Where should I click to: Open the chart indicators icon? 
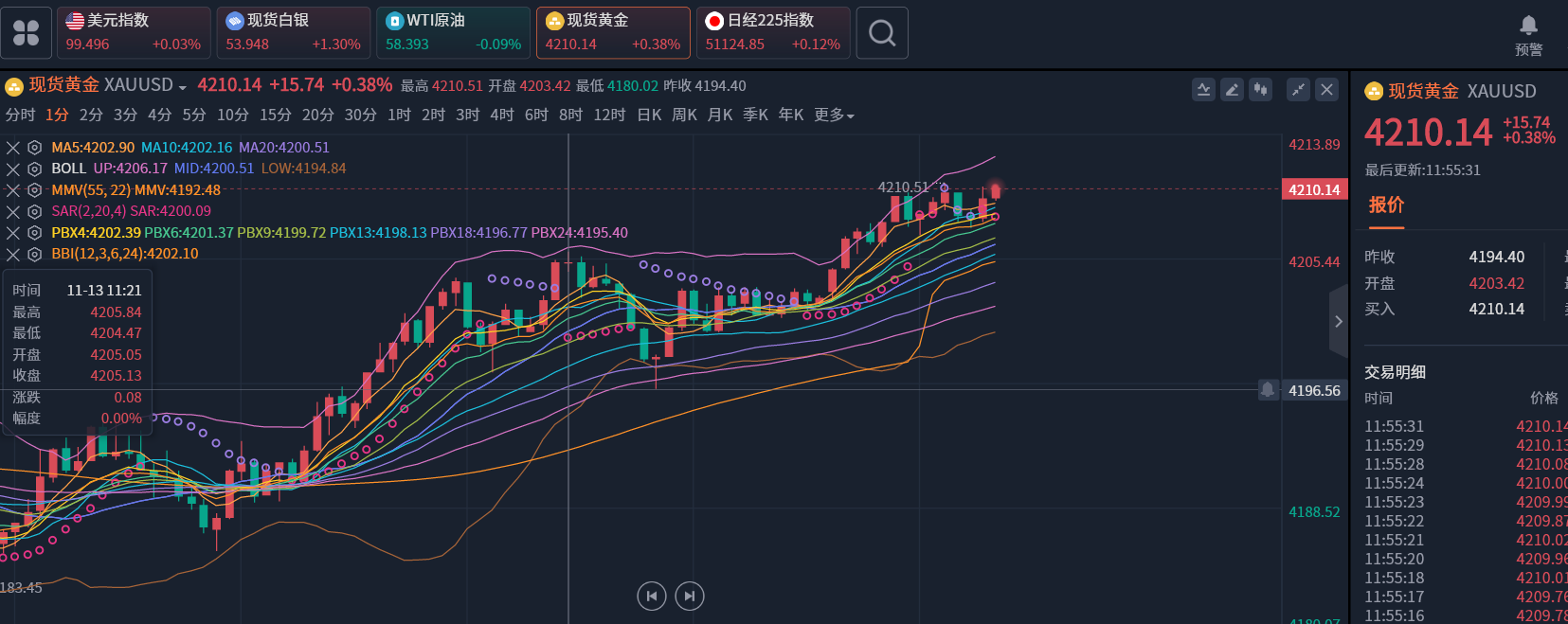pos(1203,90)
